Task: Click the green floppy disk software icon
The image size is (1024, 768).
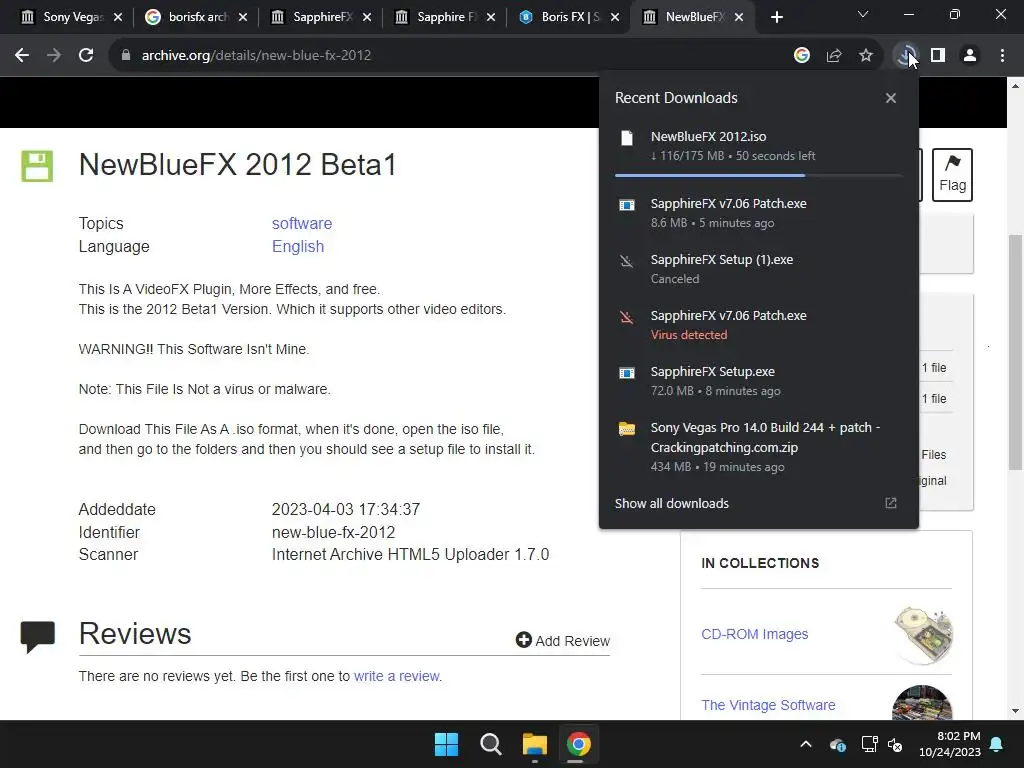Action: pyautogui.click(x=37, y=166)
